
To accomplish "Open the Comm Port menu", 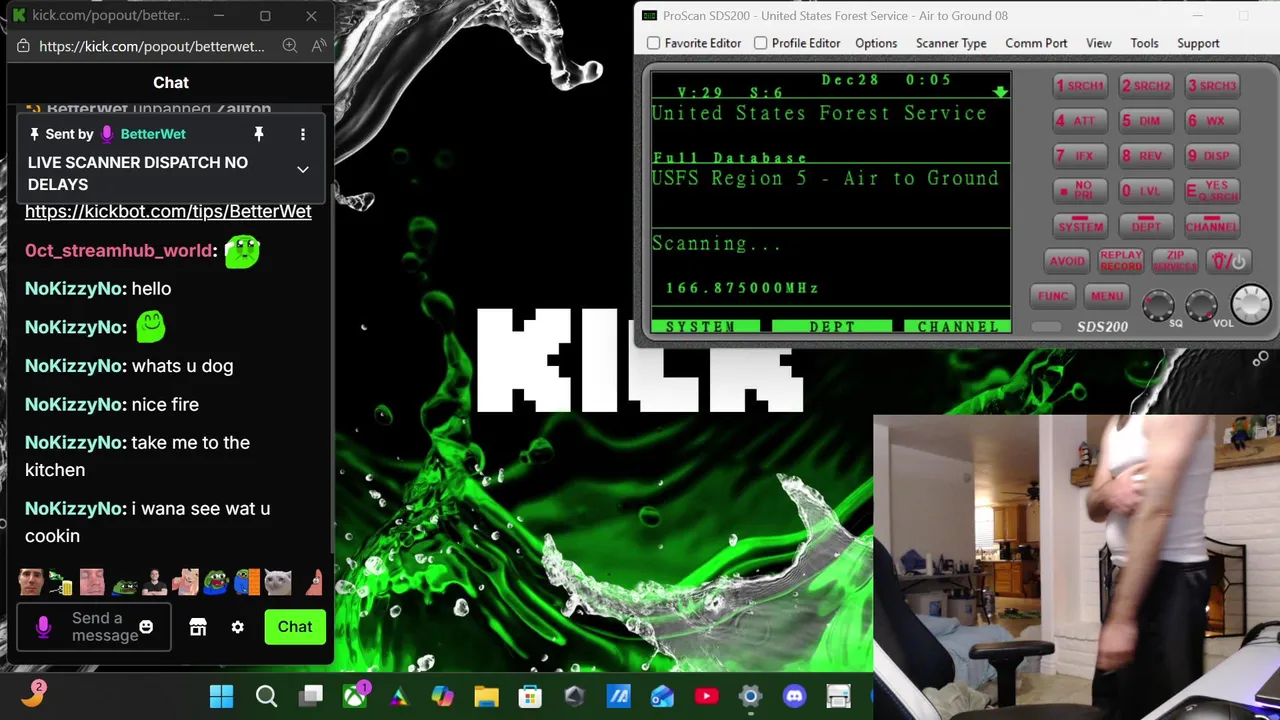I will tap(1036, 43).
